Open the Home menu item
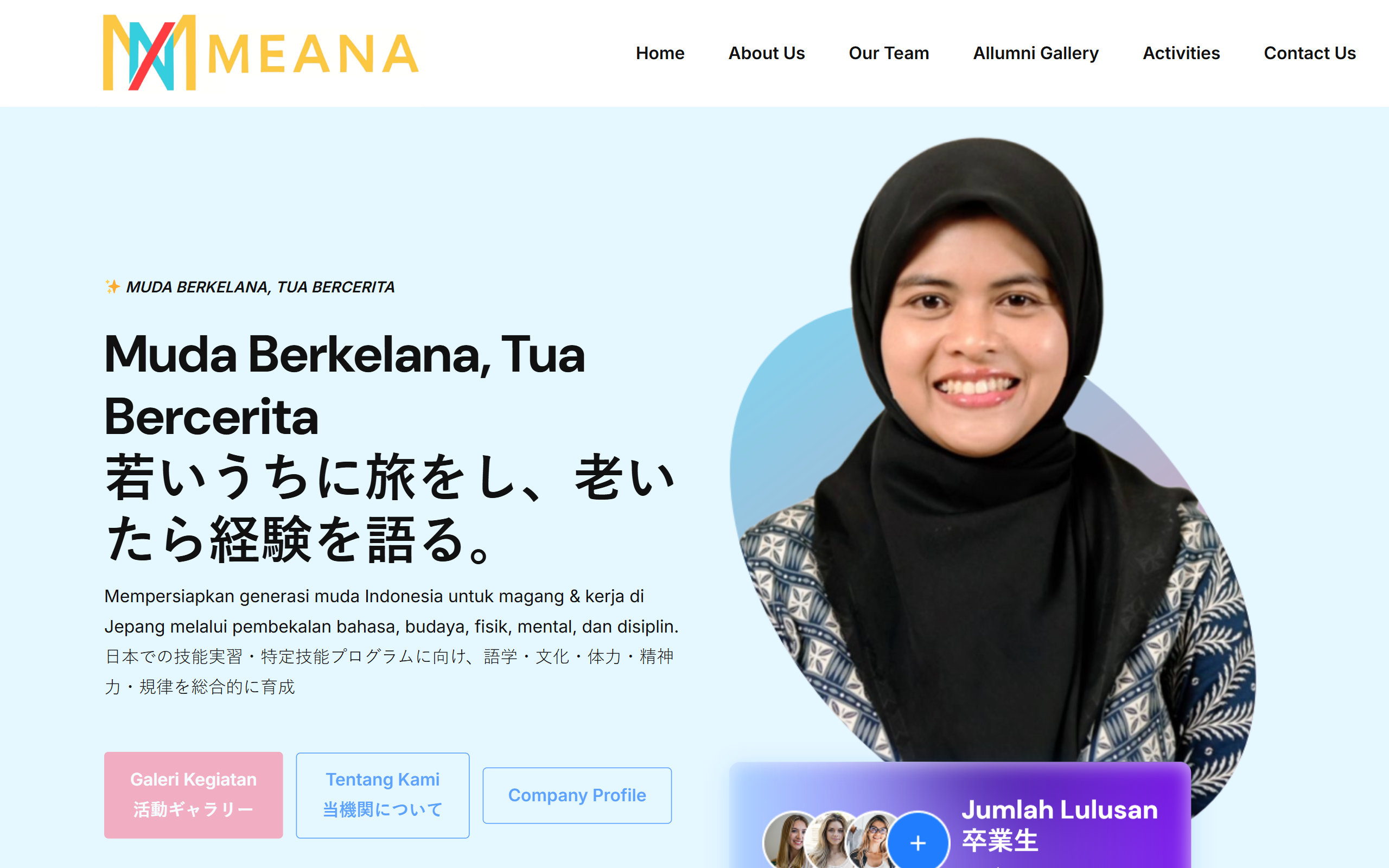The image size is (1389, 868). 660,53
